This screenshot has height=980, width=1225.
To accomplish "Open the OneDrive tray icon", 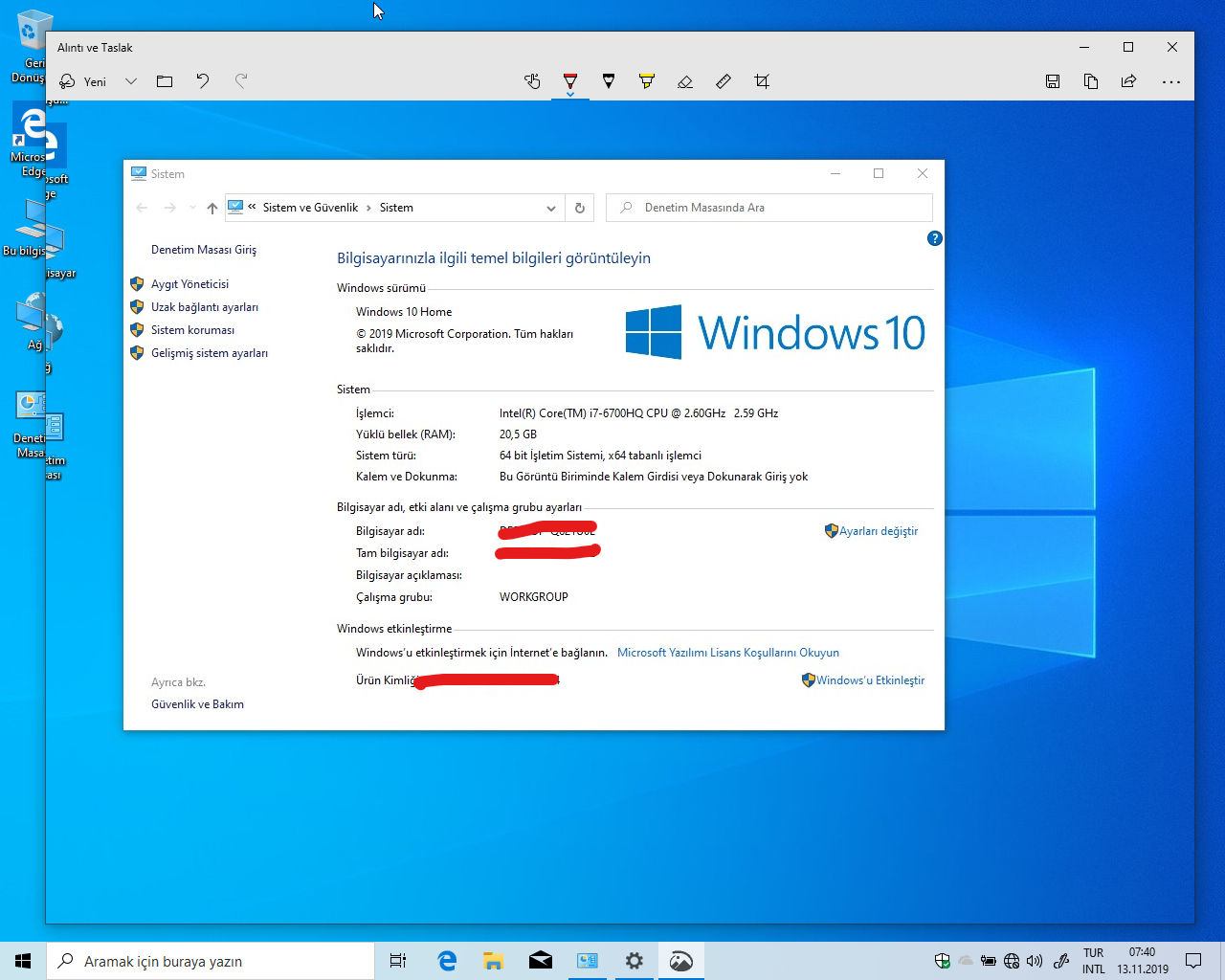I will coord(966,961).
